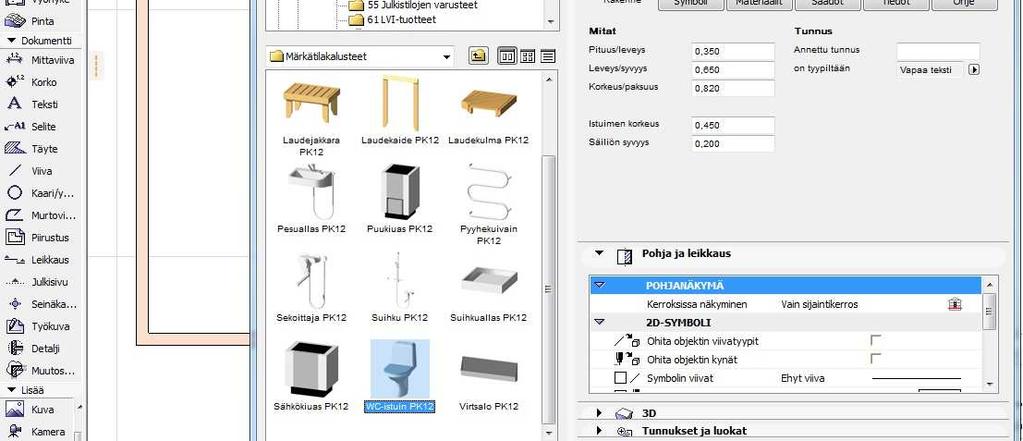Click the Pohja ja leikkaus panel icon
The height and width of the screenshot is (441, 1023).
[x=624, y=255]
